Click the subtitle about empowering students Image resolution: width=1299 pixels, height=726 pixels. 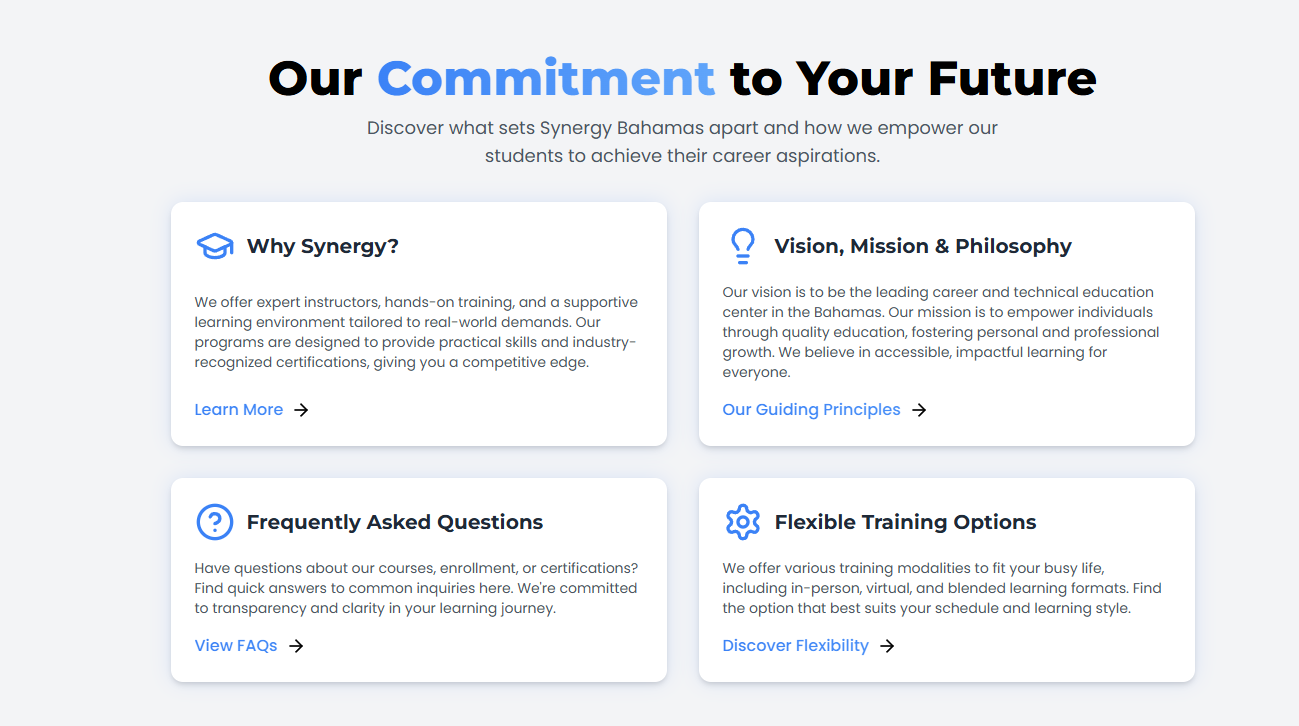(682, 141)
